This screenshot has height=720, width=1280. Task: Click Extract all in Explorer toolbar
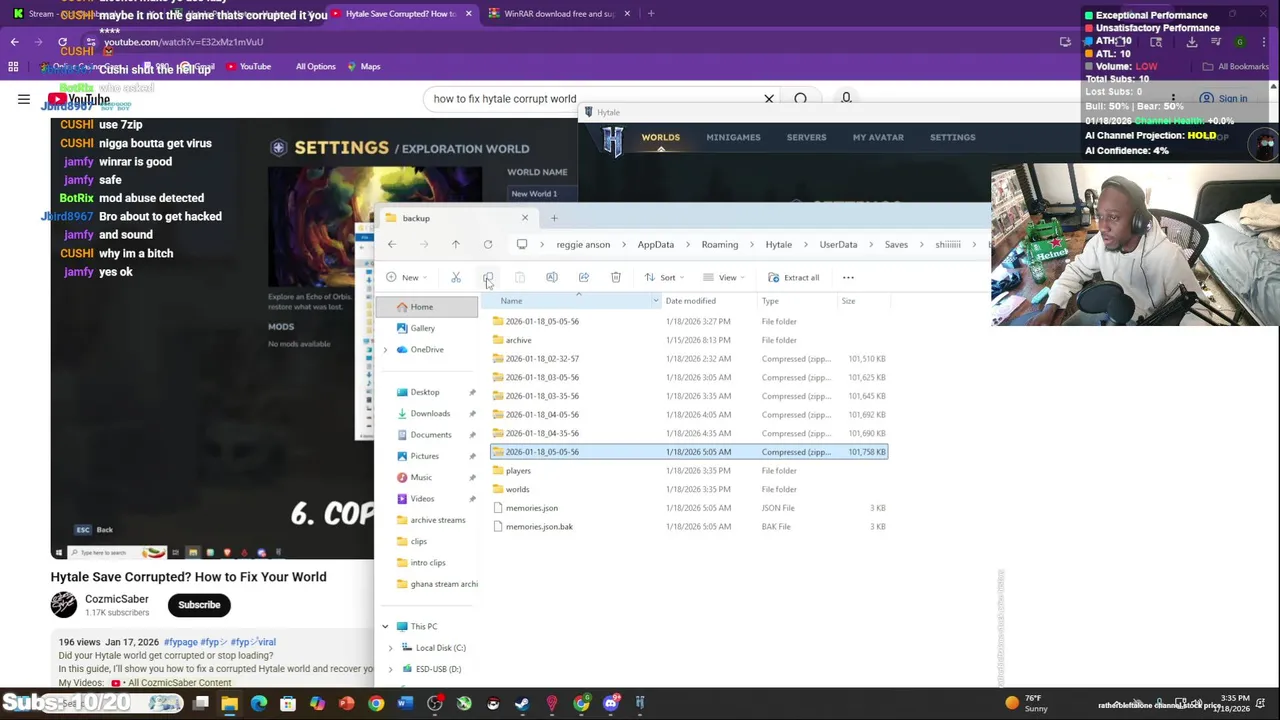[794, 277]
